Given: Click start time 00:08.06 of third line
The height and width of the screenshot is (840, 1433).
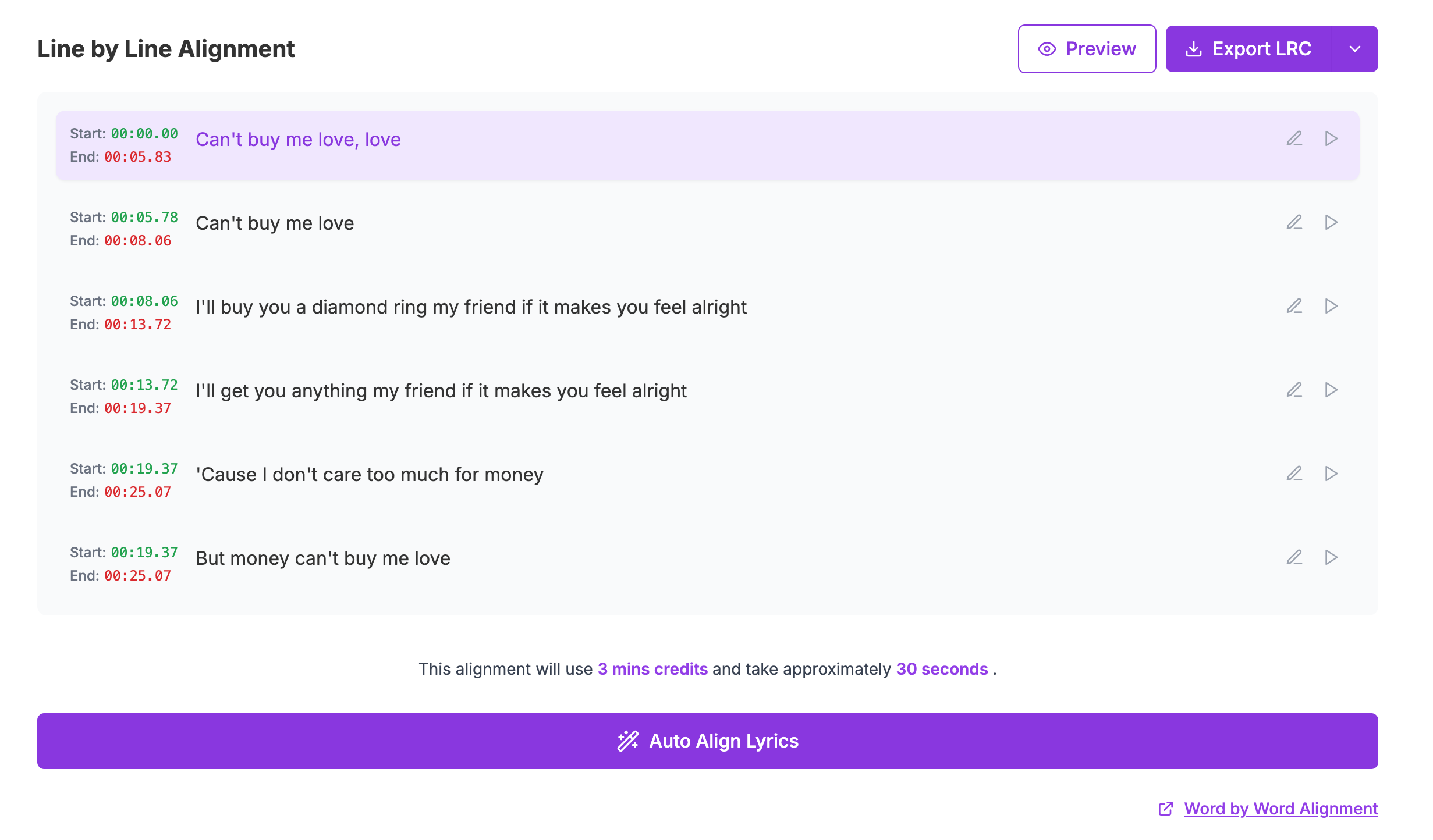Looking at the screenshot, I should [144, 301].
